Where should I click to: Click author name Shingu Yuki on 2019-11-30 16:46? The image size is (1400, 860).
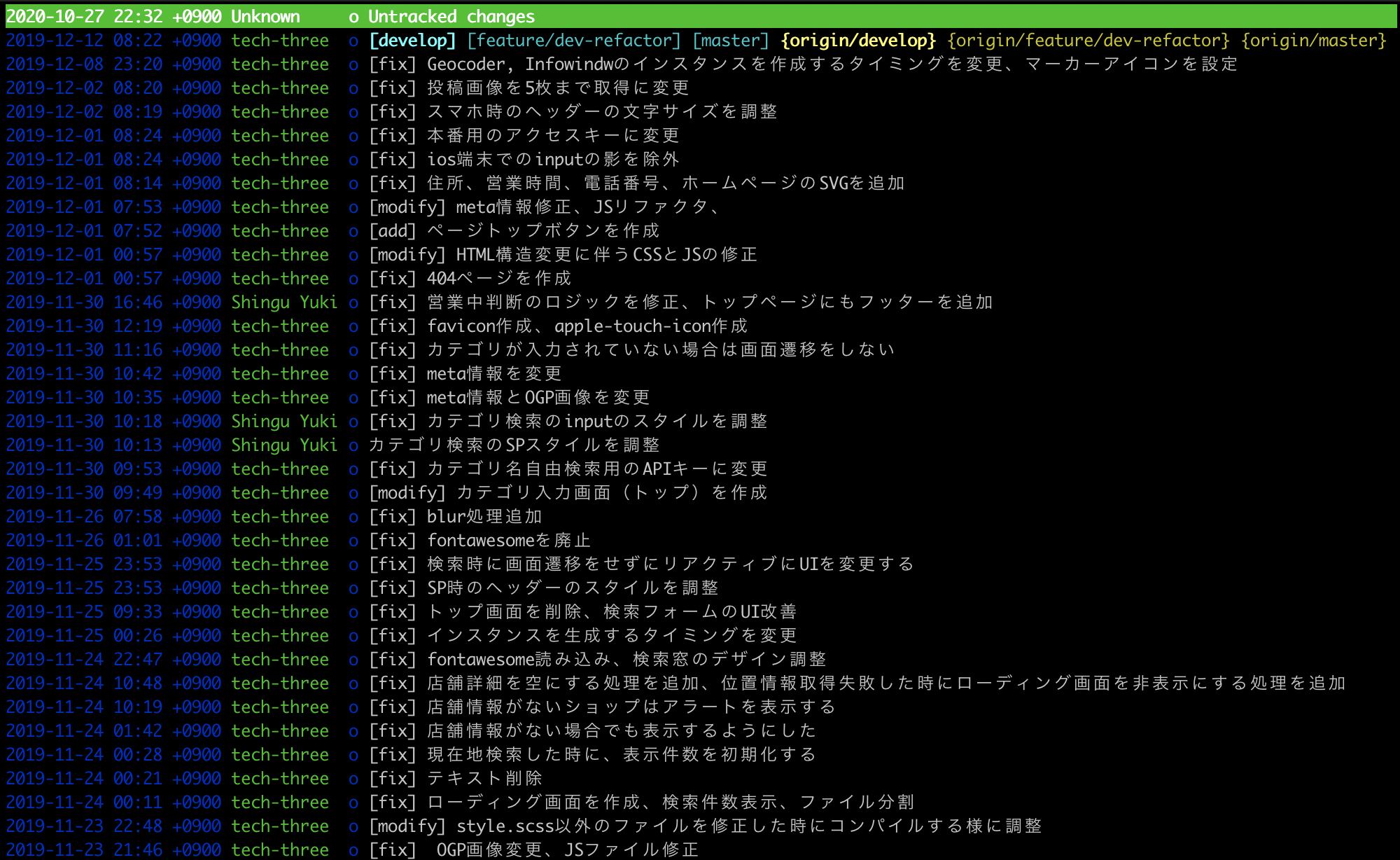point(283,302)
